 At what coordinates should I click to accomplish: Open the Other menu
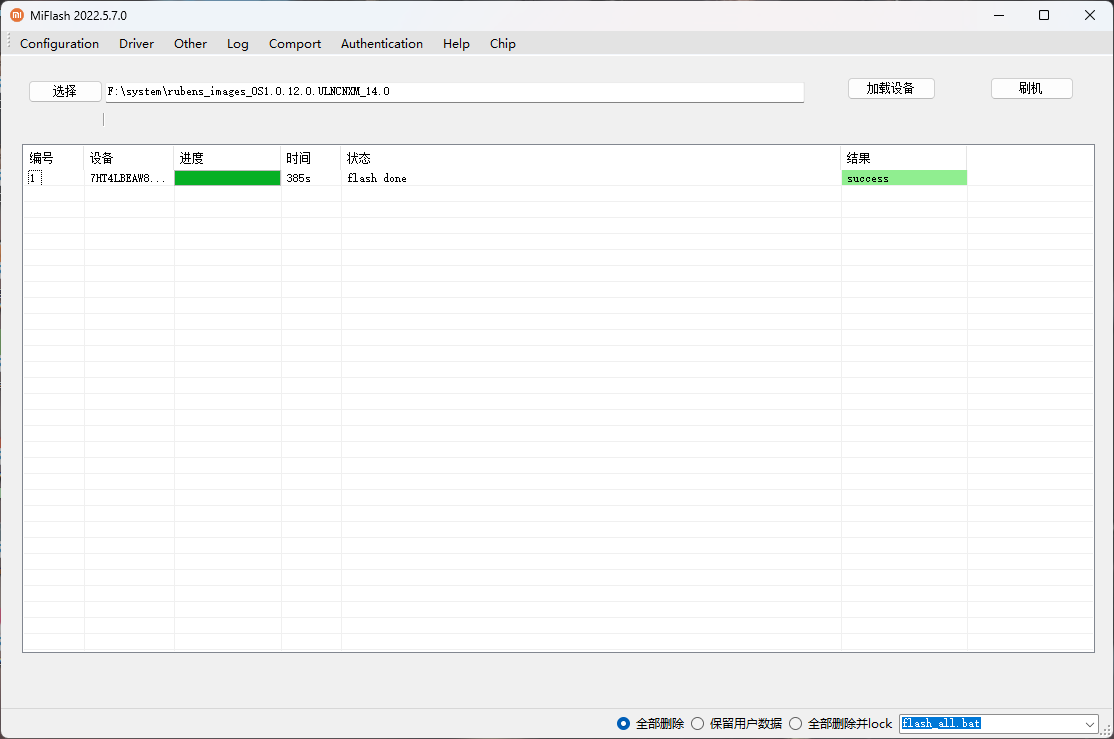[190, 43]
